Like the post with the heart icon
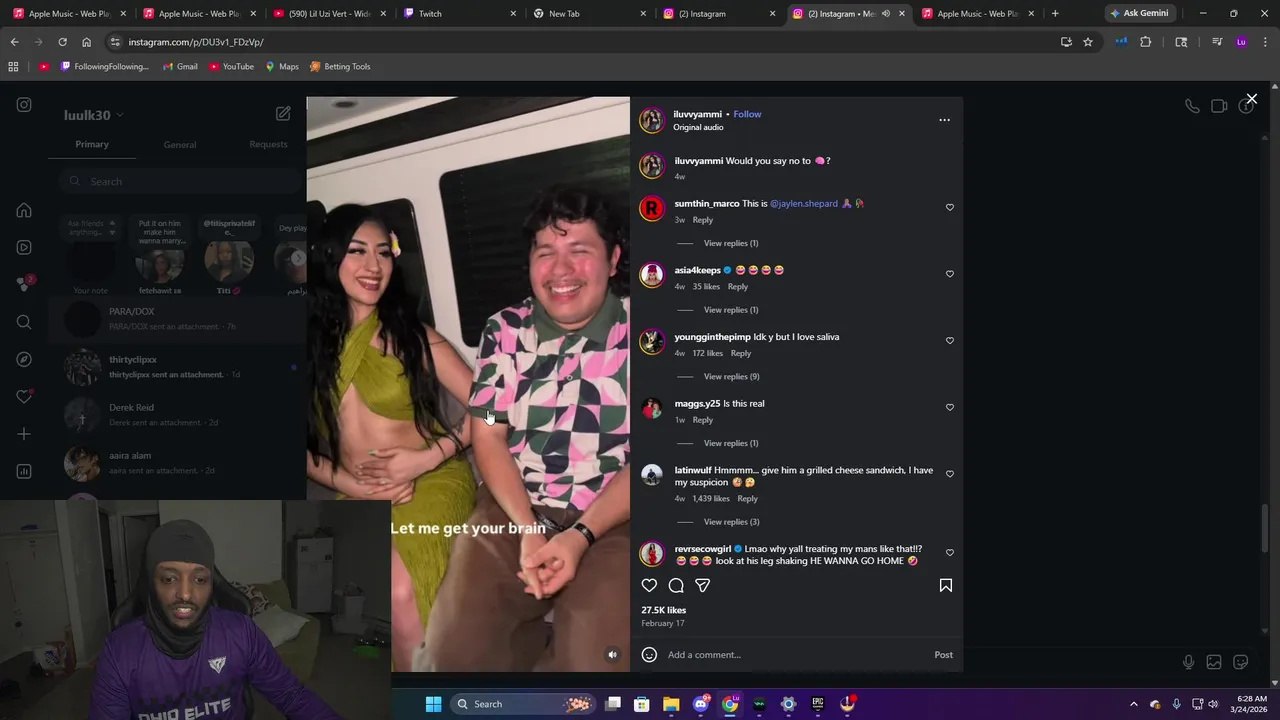This screenshot has width=1280, height=720. point(650,586)
